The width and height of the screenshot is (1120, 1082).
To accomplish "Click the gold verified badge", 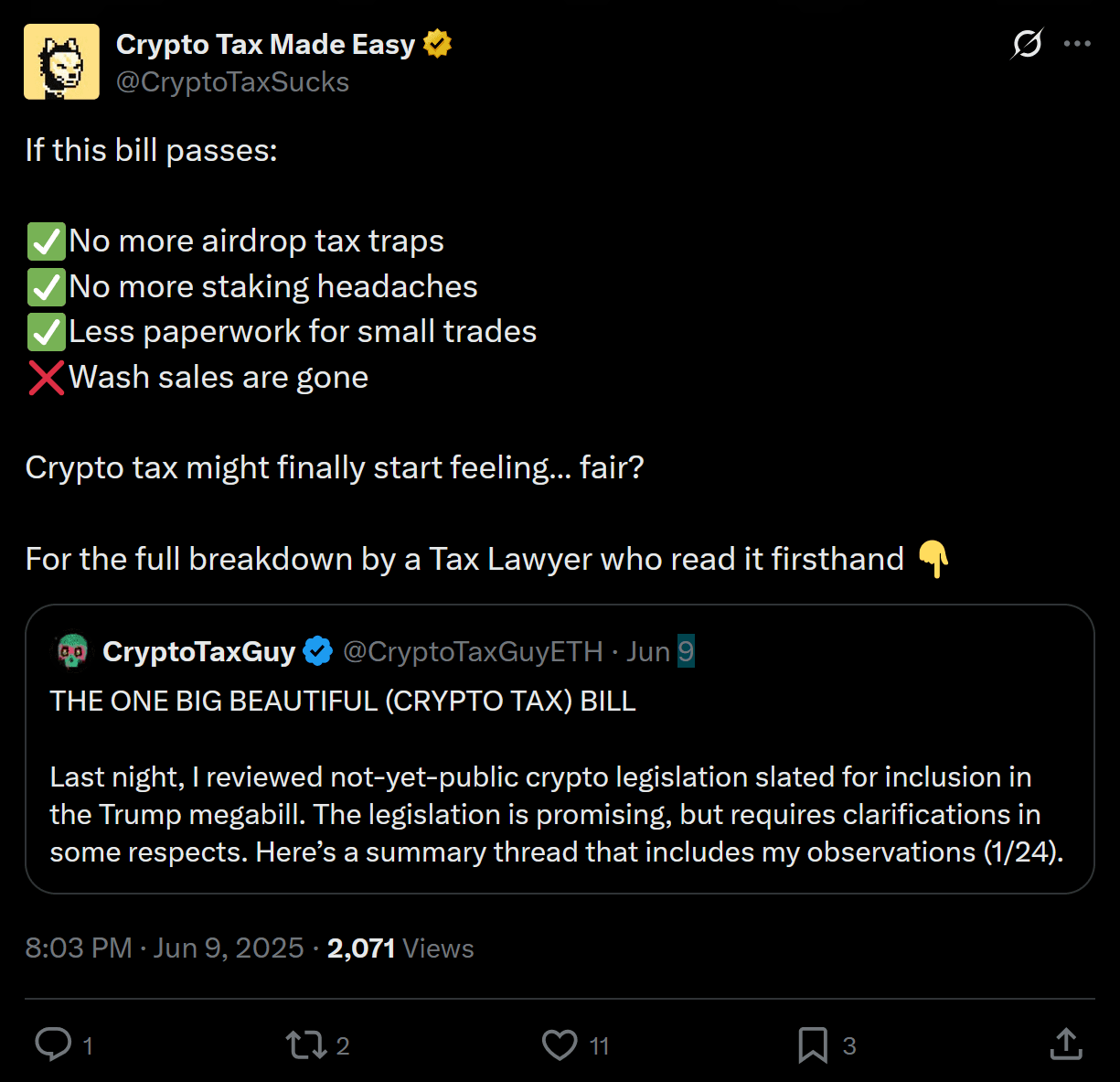I will tap(438, 44).
